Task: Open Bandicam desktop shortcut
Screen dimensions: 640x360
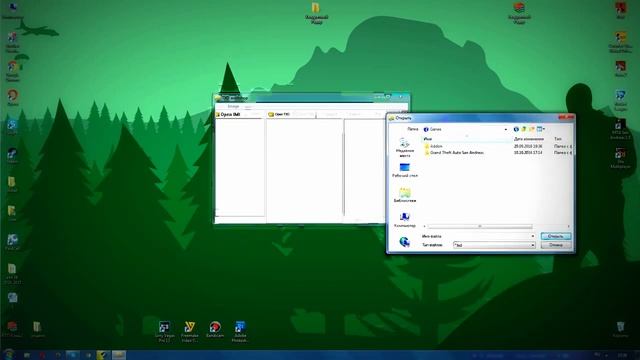Action: (215, 330)
